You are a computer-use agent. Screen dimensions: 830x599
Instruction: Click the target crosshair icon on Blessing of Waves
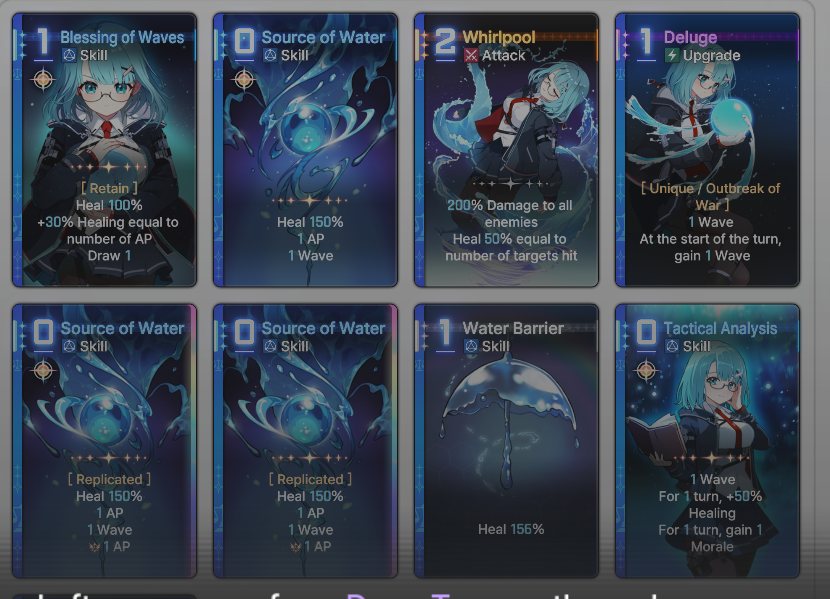[43, 80]
